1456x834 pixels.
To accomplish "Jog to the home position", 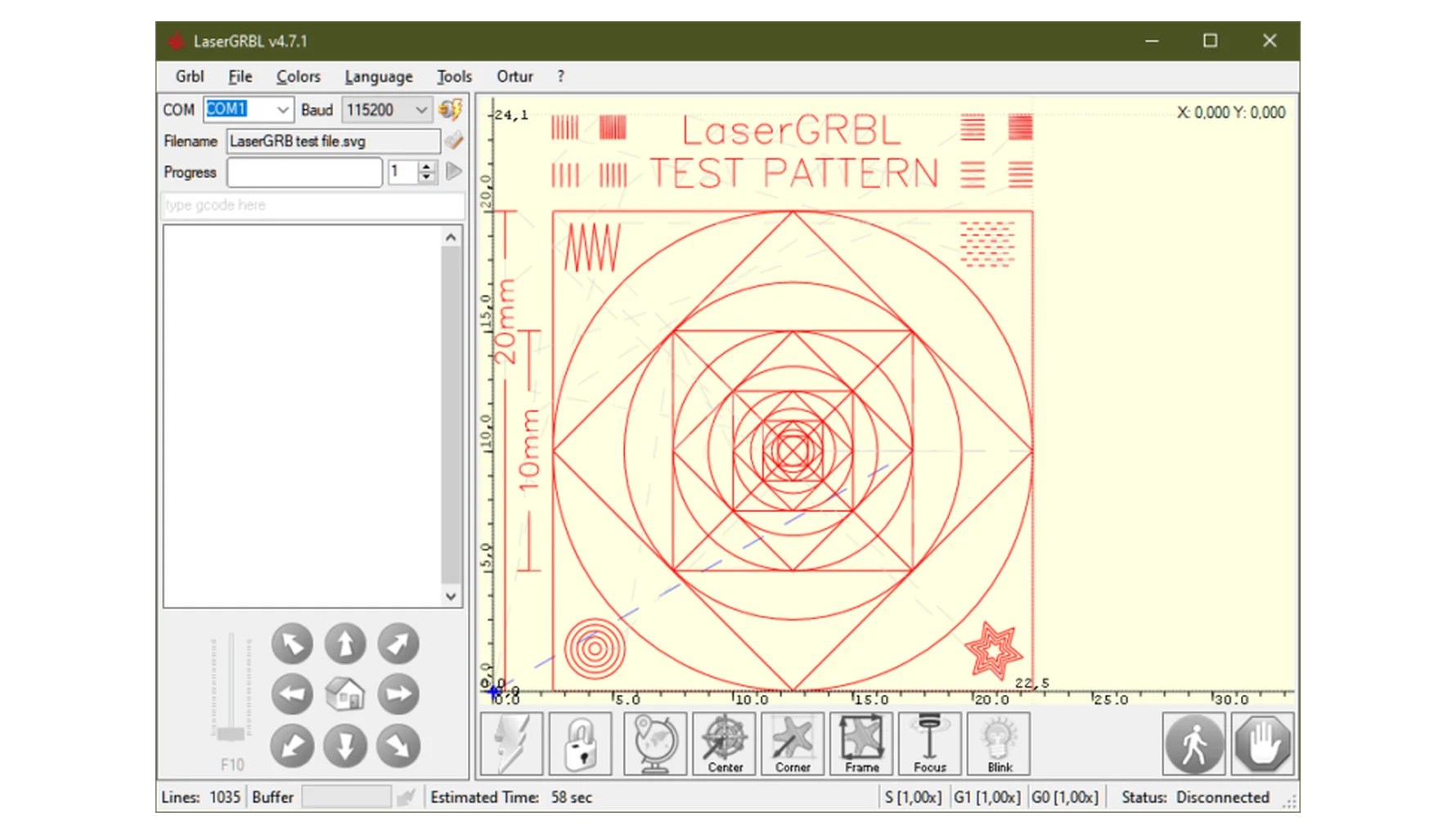I will click(x=345, y=695).
